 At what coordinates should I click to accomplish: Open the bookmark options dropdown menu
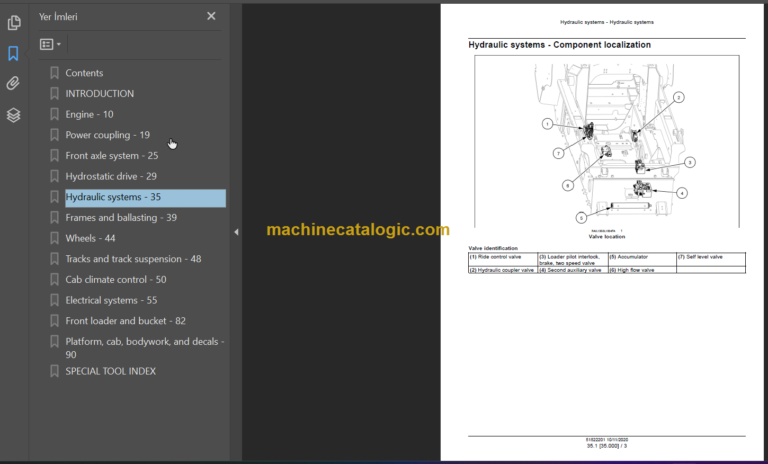50,45
